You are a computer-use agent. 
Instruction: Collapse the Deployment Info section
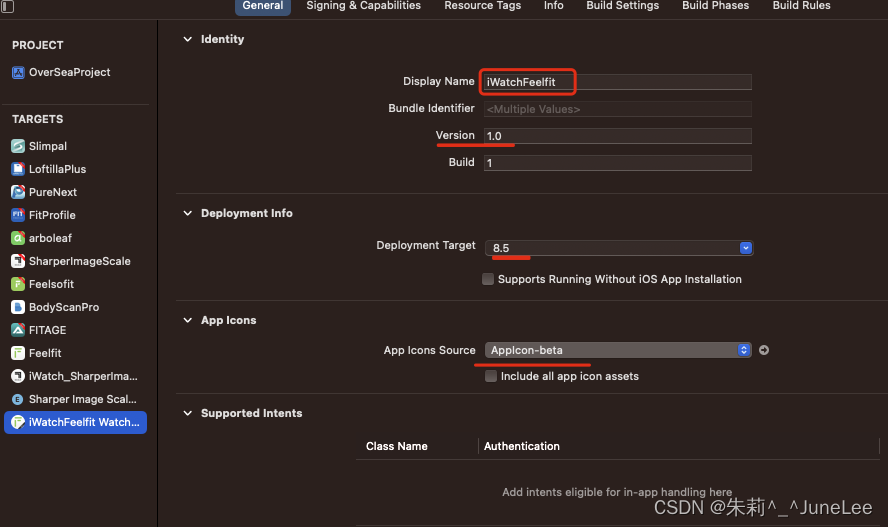pos(187,213)
